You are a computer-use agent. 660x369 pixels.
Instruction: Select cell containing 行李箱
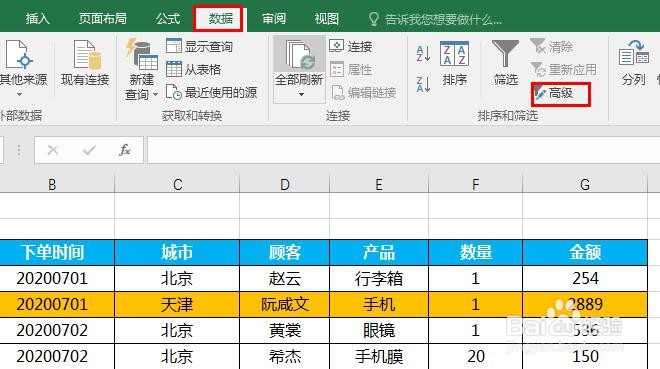[x=379, y=279]
